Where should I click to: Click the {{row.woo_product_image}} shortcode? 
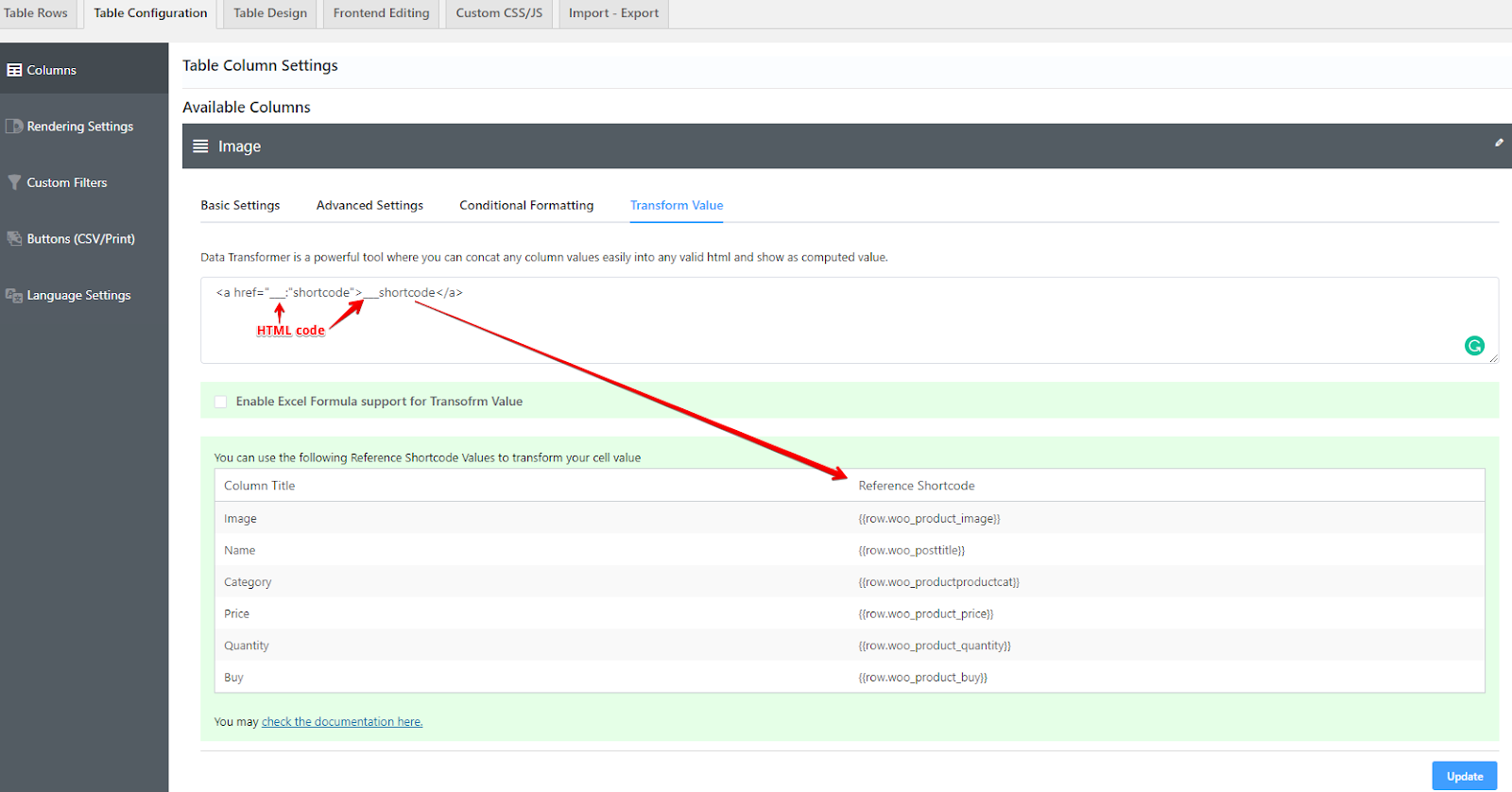(929, 519)
